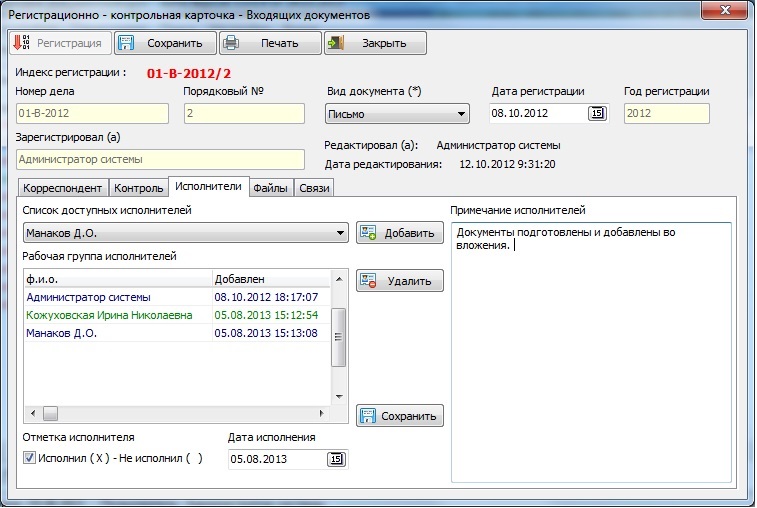Click the Регистрация toolbar icon
This screenshot has width=757, height=508.
click(x=21, y=42)
